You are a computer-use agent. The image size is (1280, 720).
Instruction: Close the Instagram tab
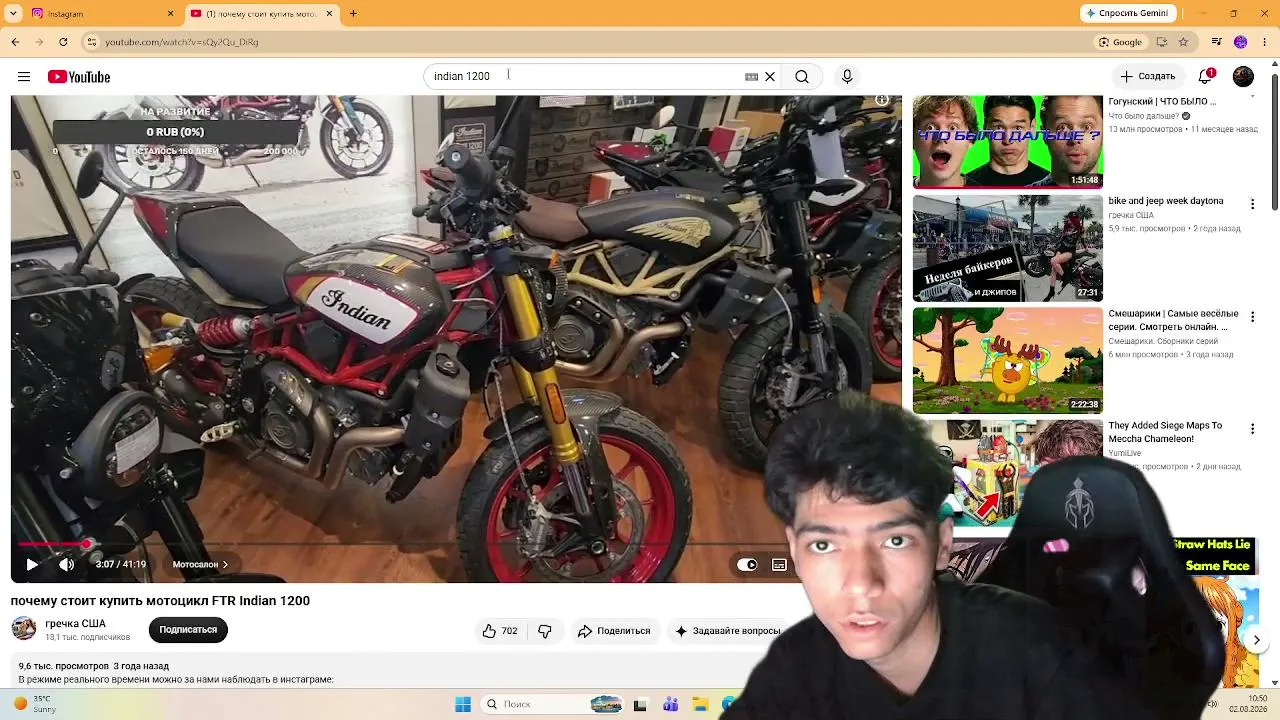coord(170,14)
